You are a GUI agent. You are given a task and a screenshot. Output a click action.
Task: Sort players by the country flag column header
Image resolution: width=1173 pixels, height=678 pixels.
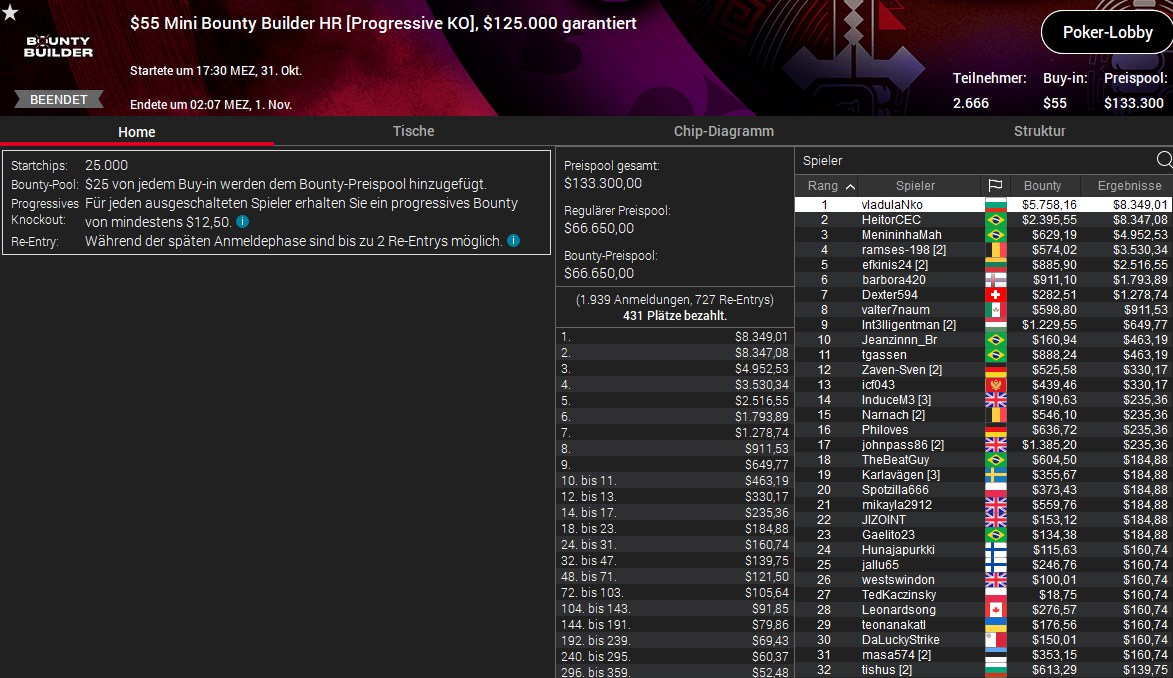[x=995, y=186]
